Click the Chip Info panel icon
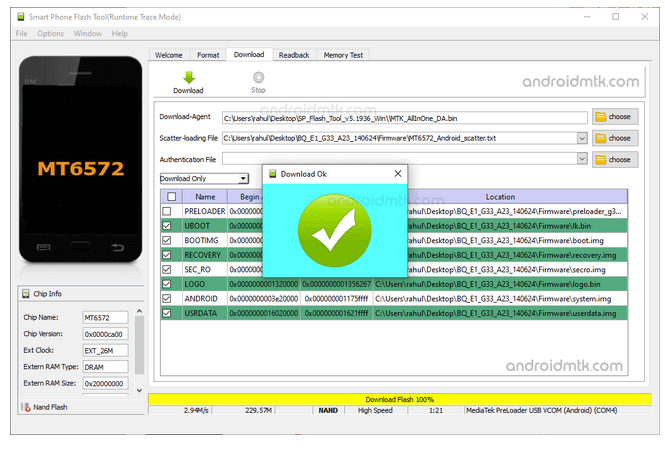 [x=26, y=293]
